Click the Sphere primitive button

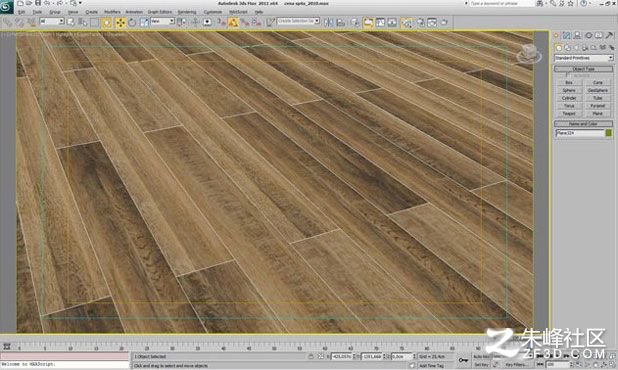pyautogui.click(x=569, y=90)
